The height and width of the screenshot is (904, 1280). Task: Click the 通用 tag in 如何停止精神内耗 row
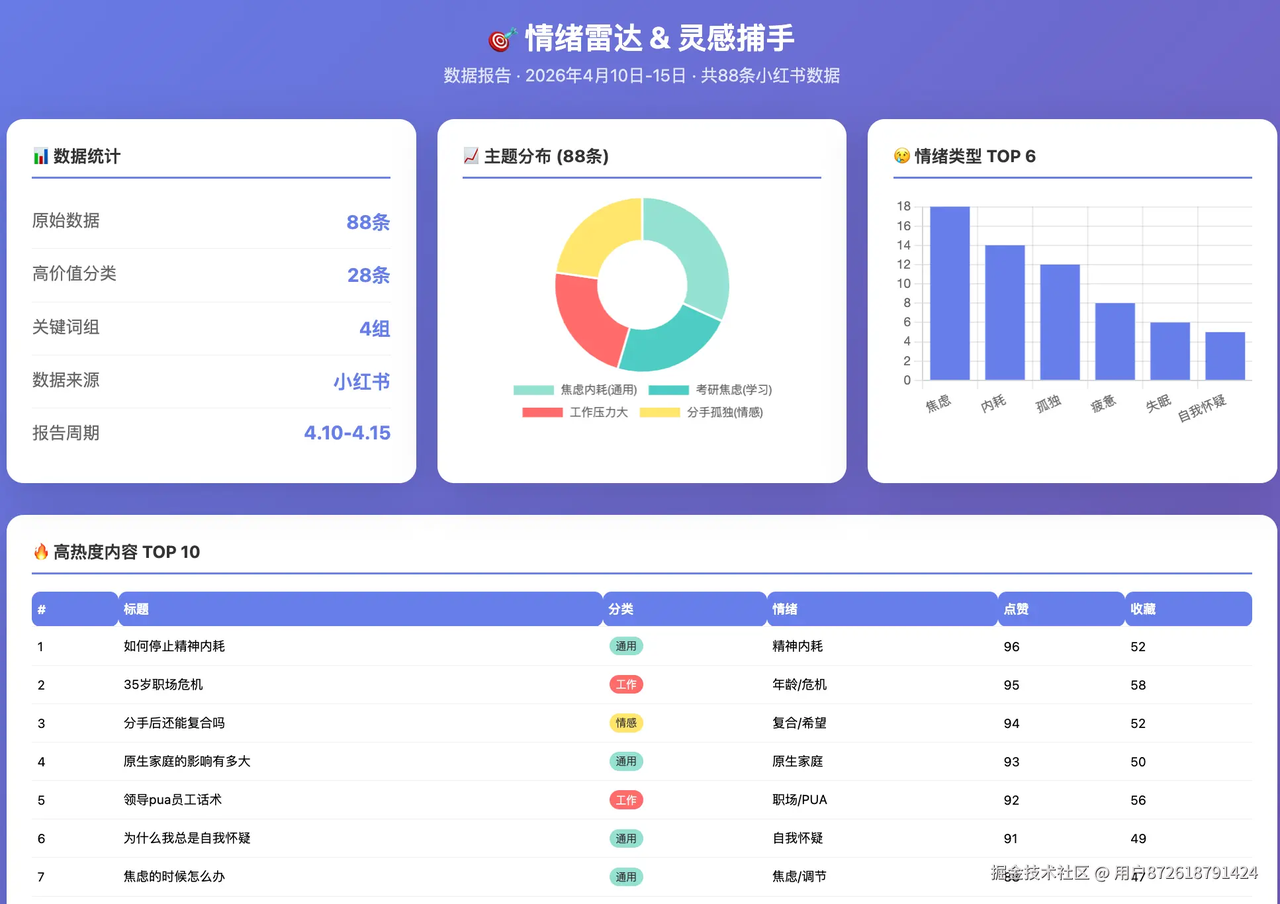pos(626,646)
